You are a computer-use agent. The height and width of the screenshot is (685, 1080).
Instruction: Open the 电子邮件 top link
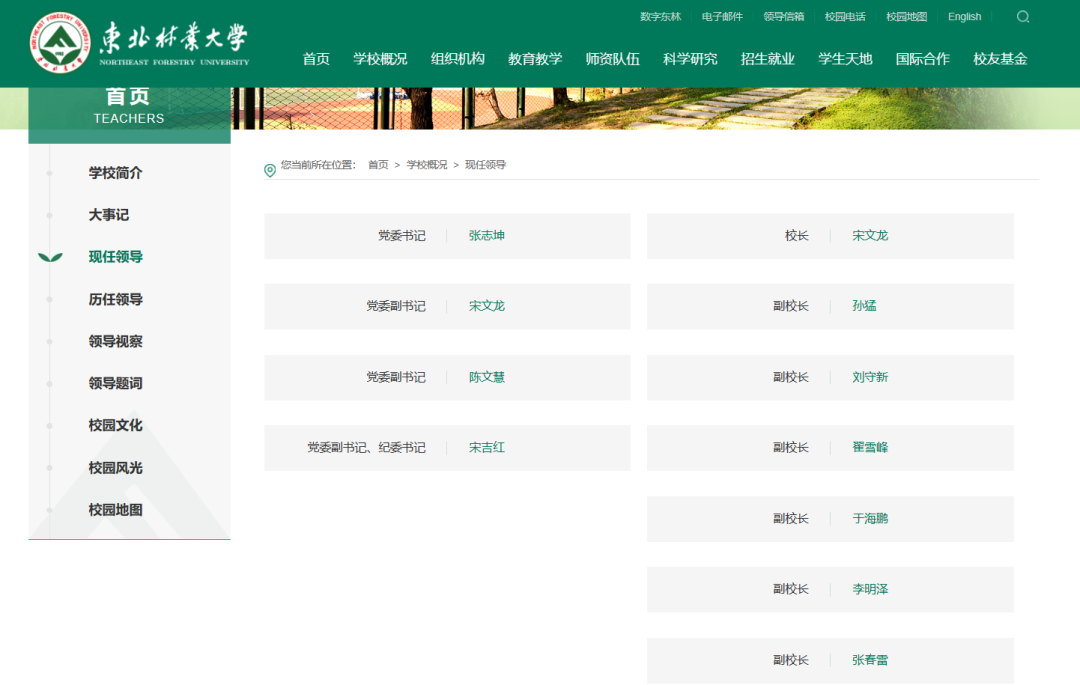coord(722,17)
